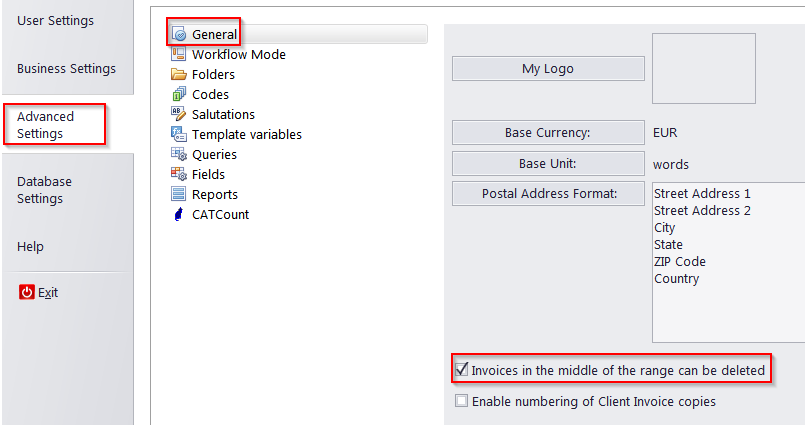Open Template variables icon

coord(178,134)
